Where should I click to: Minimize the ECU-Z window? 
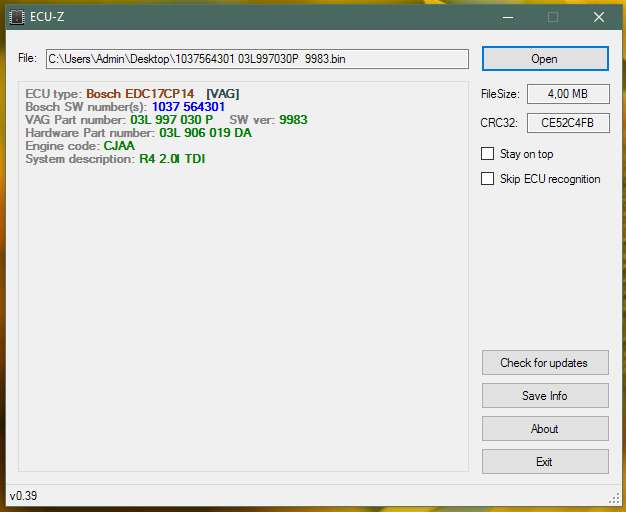[508, 17]
